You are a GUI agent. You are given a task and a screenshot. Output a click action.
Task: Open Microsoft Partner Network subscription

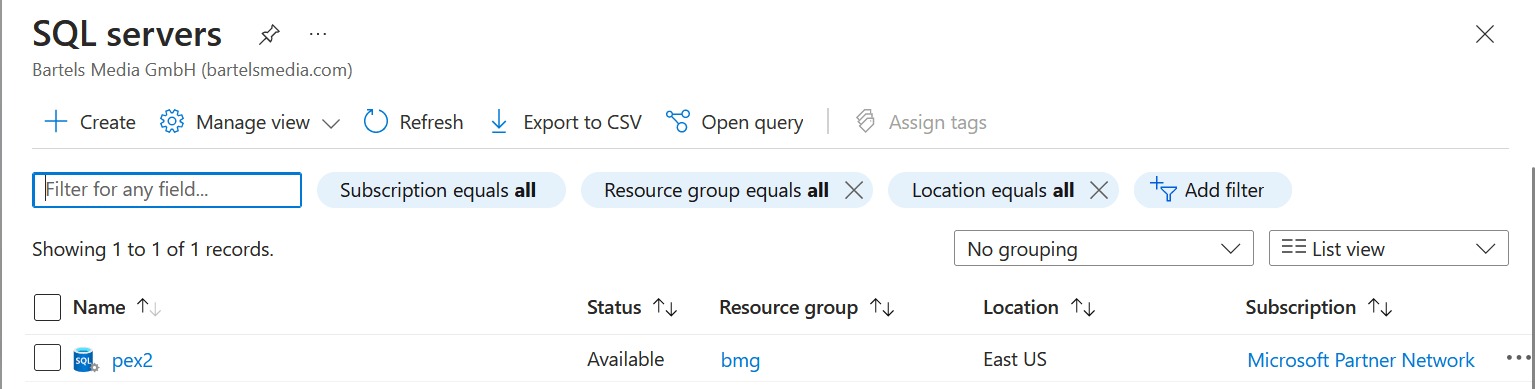coord(1361,360)
